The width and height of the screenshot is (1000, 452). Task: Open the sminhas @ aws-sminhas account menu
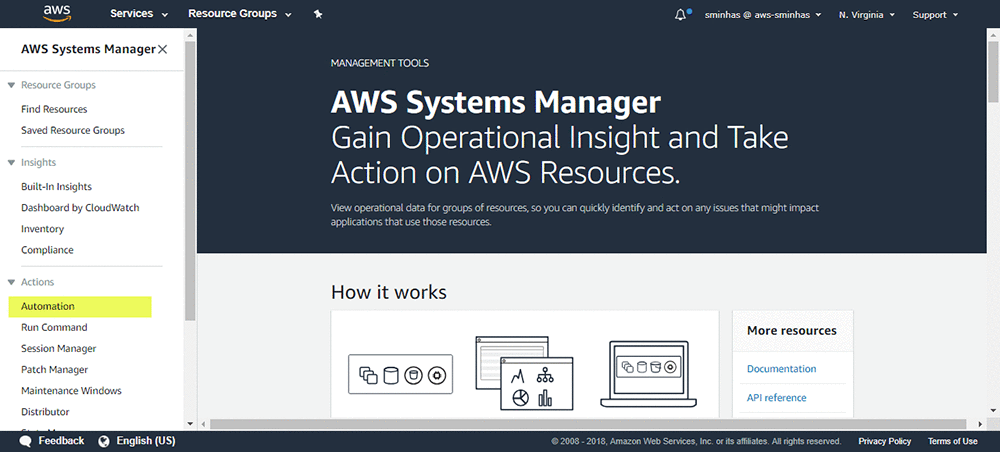pyautogui.click(x=763, y=15)
